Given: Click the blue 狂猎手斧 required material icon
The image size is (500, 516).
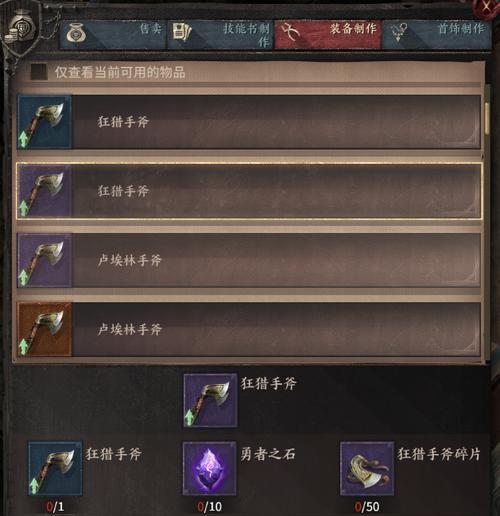Looking at the screenshot, I should pyautogui.click(x=55, y=468).
